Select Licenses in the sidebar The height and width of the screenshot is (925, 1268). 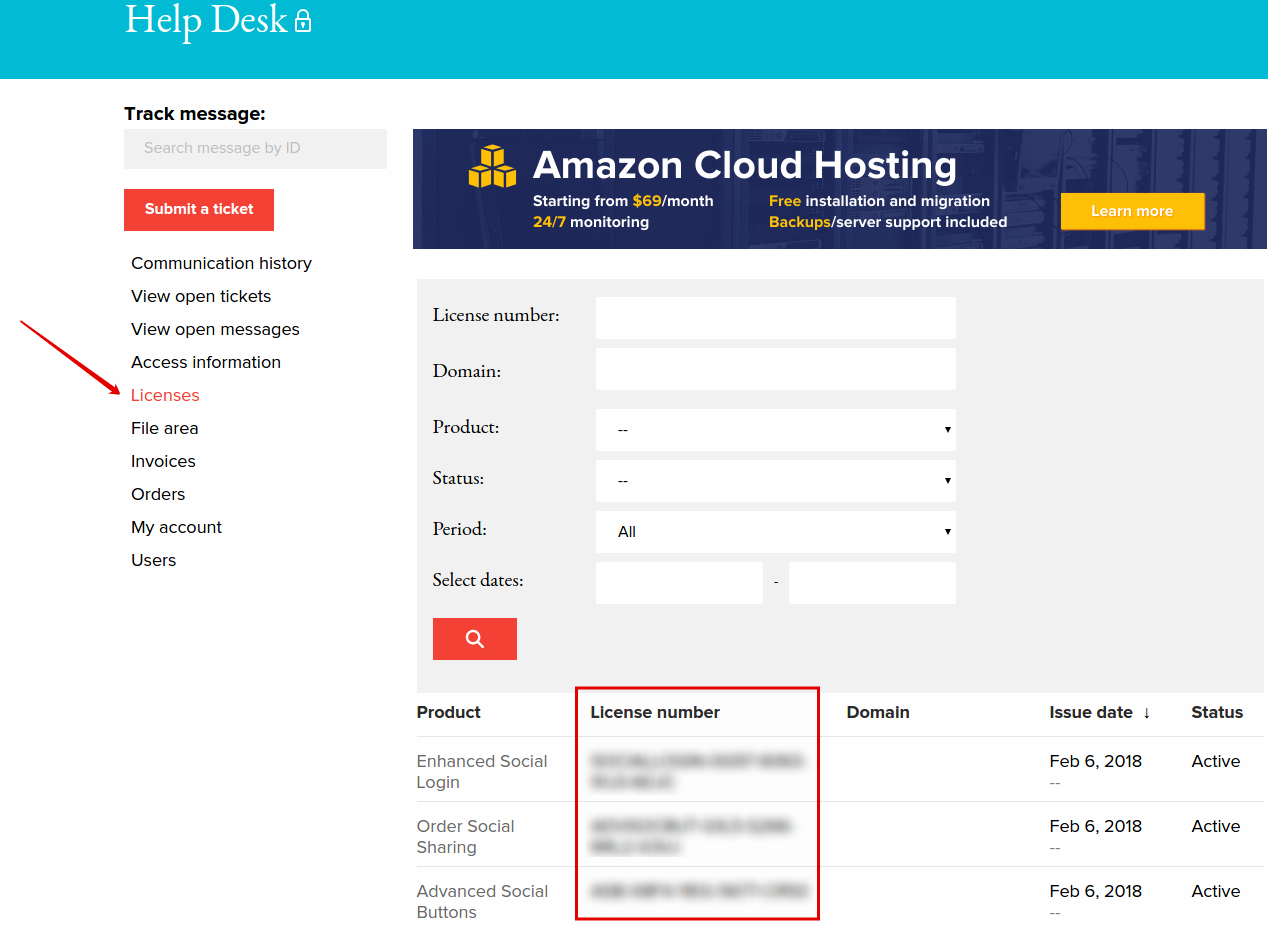coord(165,395)
